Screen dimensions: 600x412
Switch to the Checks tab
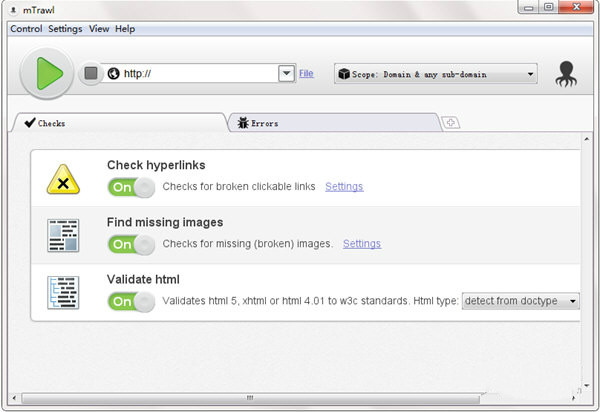pos(119,123)
